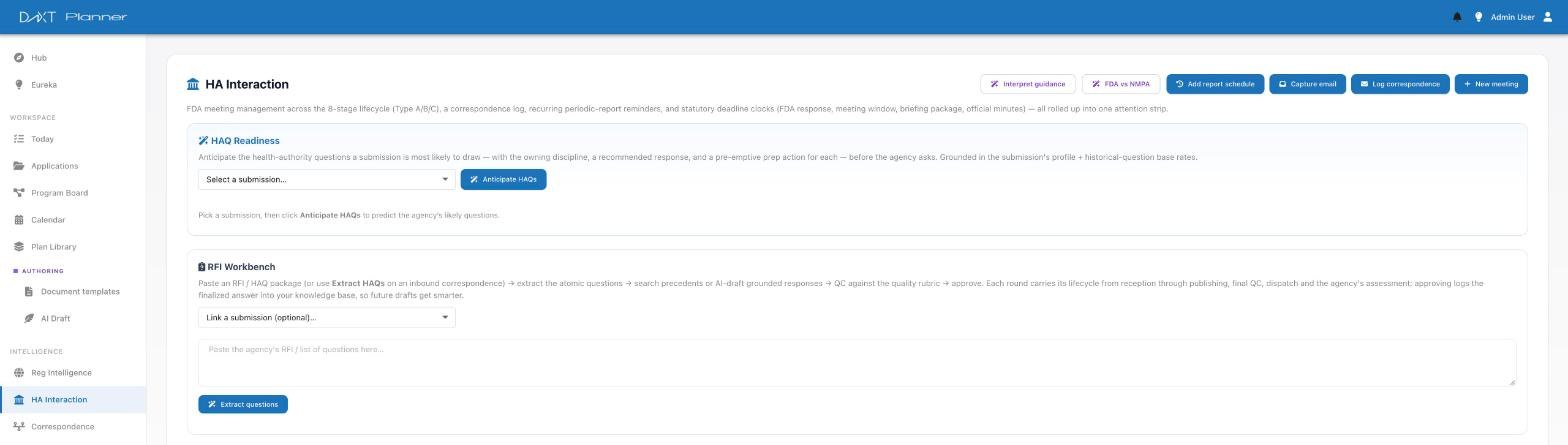The image size is (1568, 445).
Task: Click the HA Interaction building icon in sidebar
Action: coord(19,400)
